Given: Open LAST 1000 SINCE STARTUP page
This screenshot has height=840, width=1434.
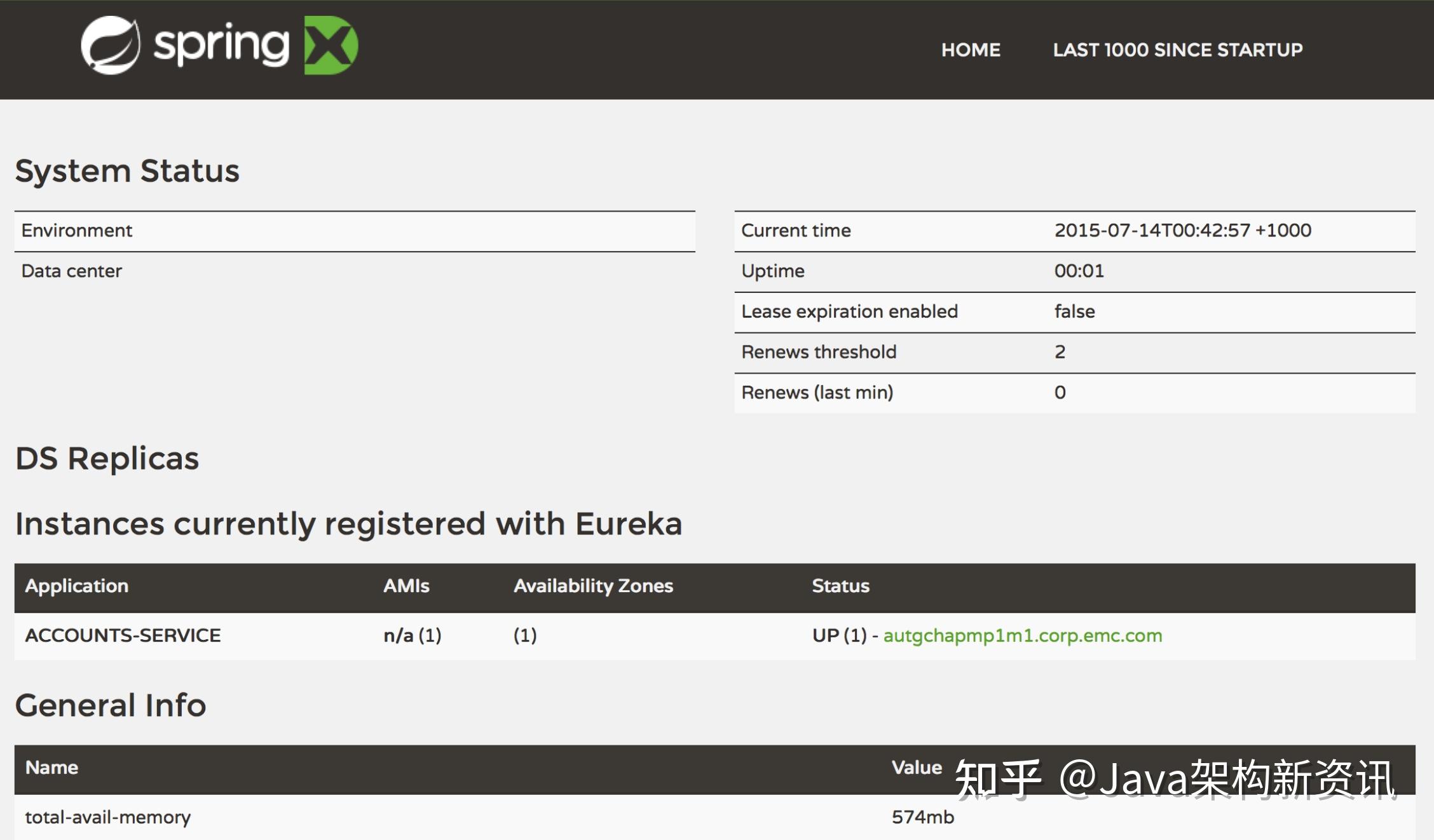Looking at the screenshot, I should tap(1177, 50).
